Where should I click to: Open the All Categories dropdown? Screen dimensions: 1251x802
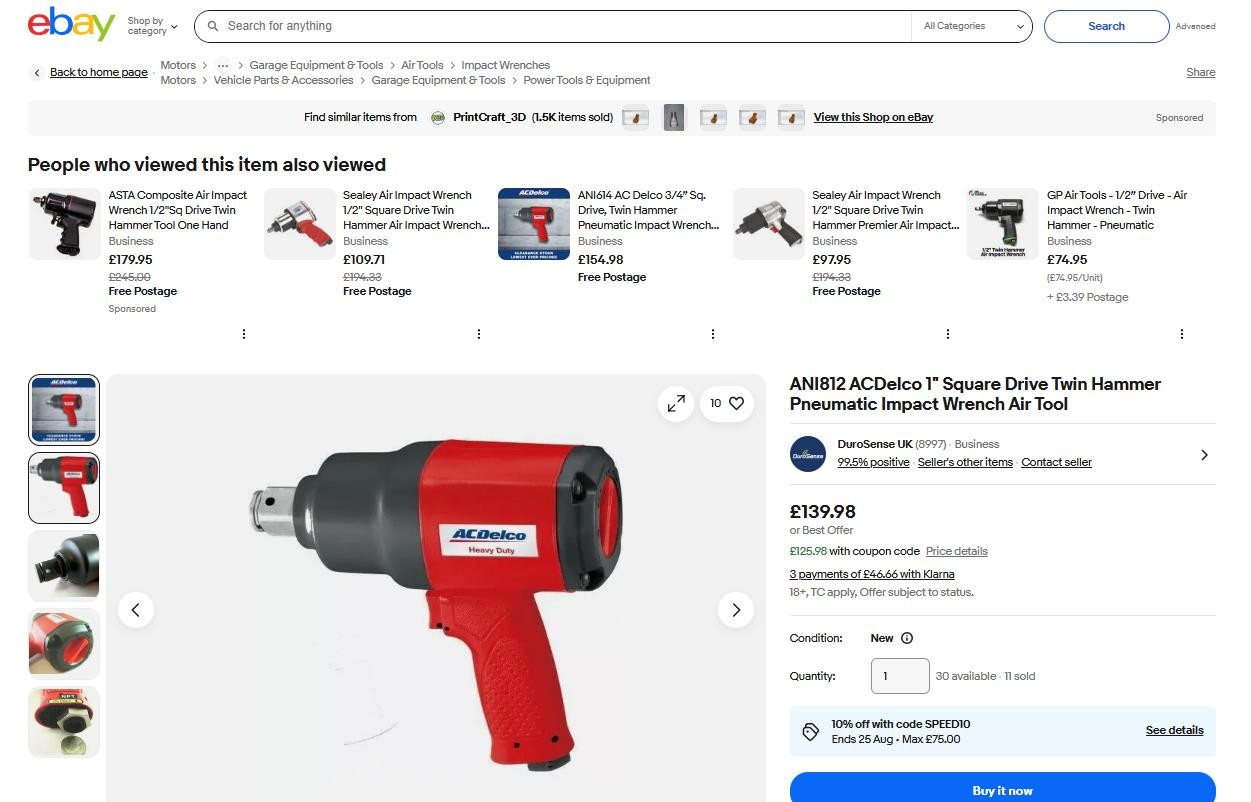click(971, 26)
